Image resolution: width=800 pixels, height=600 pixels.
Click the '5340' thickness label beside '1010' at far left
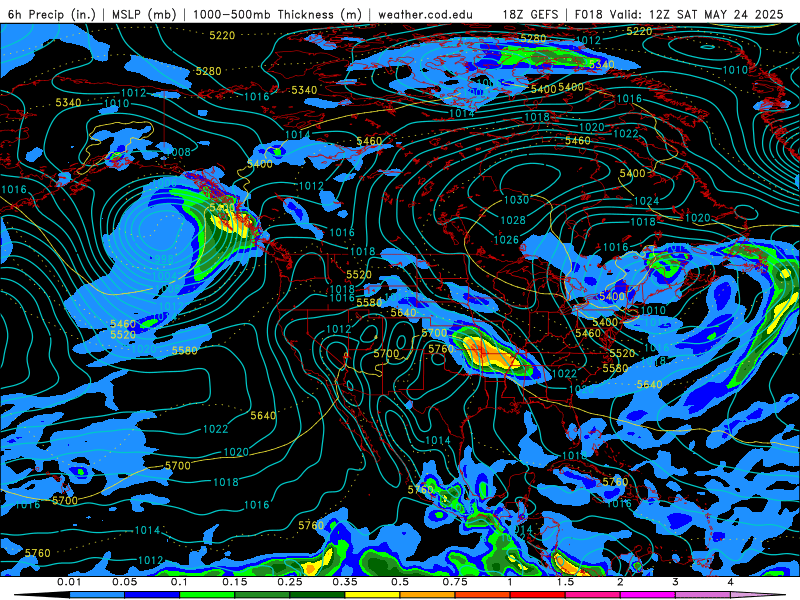[x=68, y=103]
